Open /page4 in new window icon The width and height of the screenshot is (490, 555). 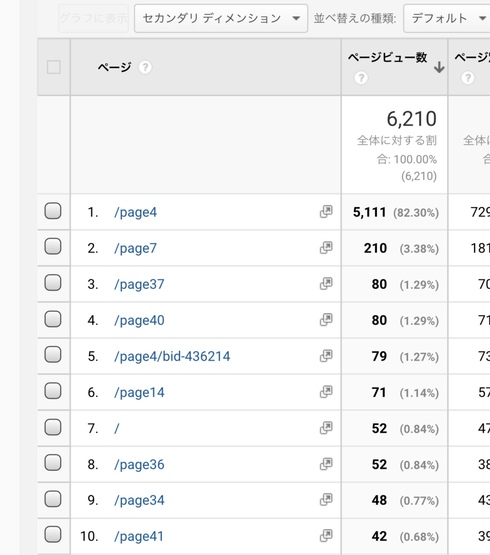tap(326, 212)
